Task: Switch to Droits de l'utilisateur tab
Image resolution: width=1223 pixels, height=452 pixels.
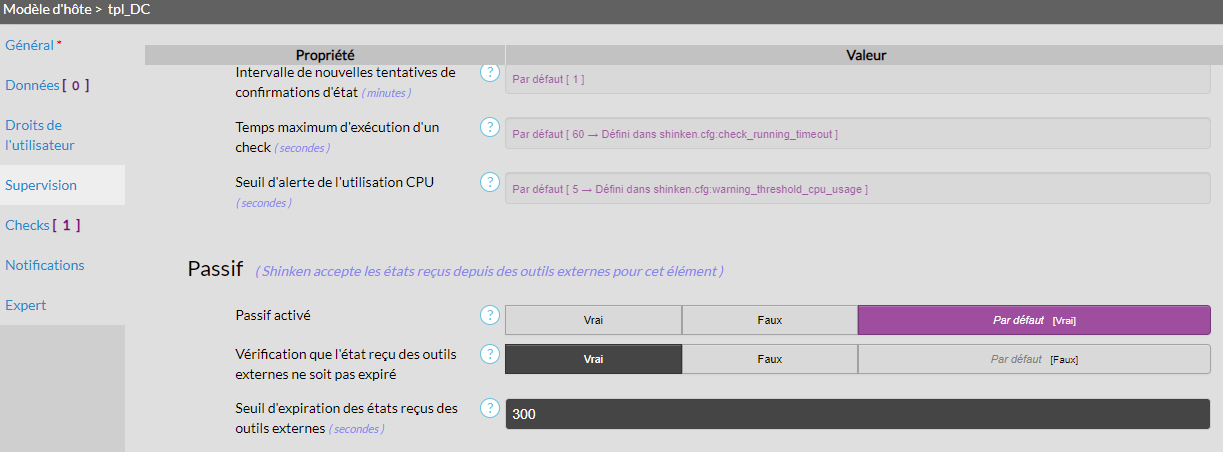Action: click(x=40, y=135)
